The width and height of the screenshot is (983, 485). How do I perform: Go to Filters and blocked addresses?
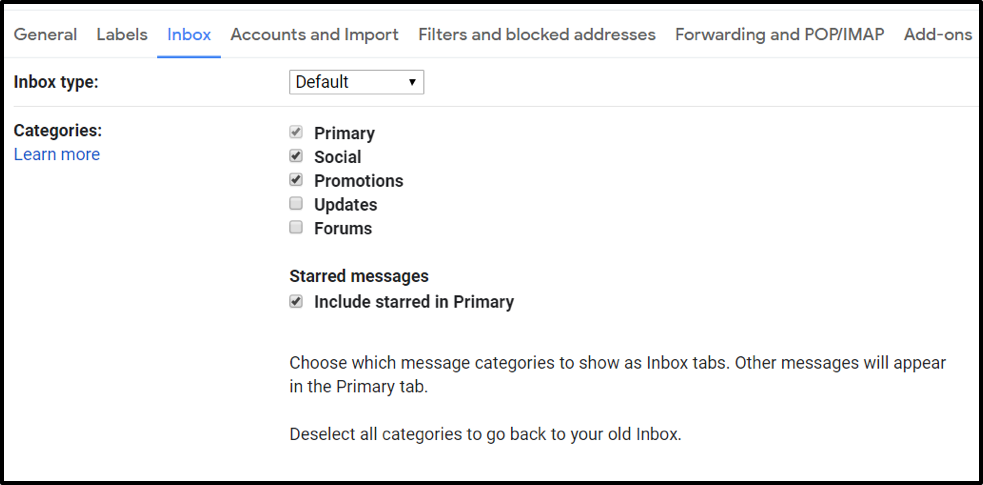536,34
